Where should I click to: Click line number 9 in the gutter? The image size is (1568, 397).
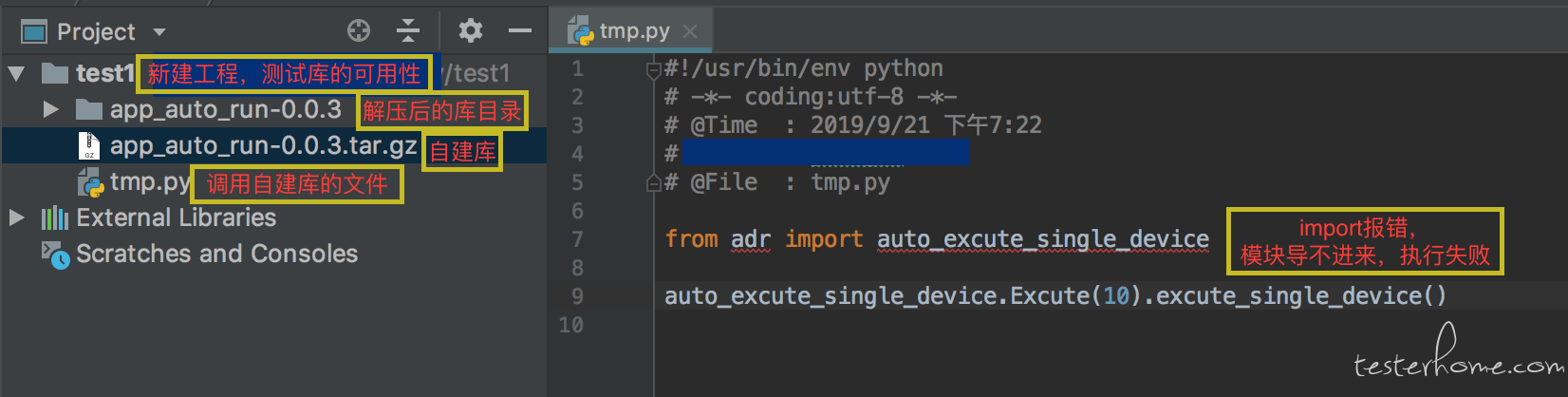[577, 296]
